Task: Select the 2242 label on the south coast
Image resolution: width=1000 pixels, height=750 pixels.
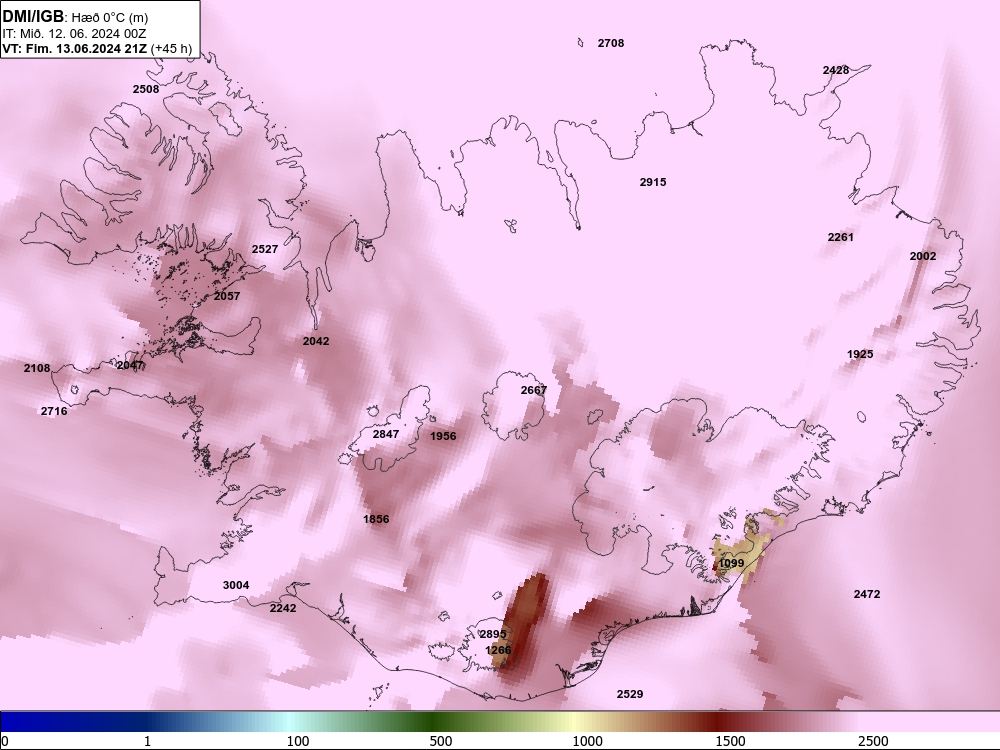Action: click(283, 608)
